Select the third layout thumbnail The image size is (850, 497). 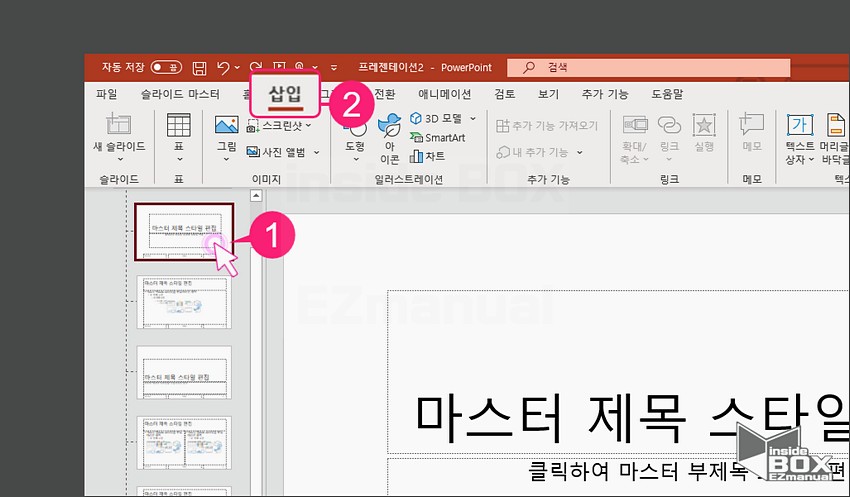coord(184,373)
